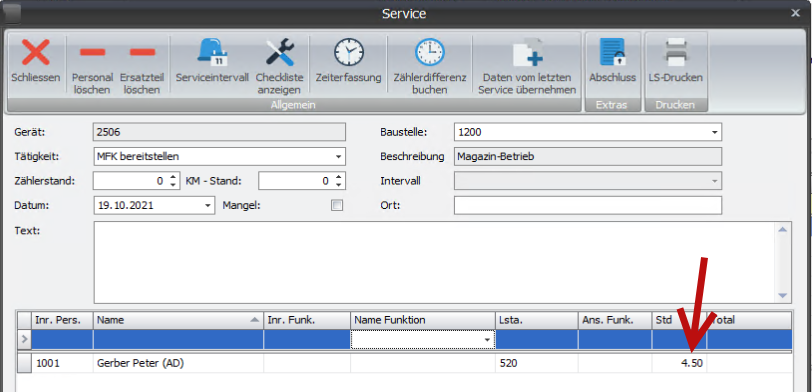812x392 pixels.
Task: Click the Inr. Funk. column header
Action: tap(307, 320)
